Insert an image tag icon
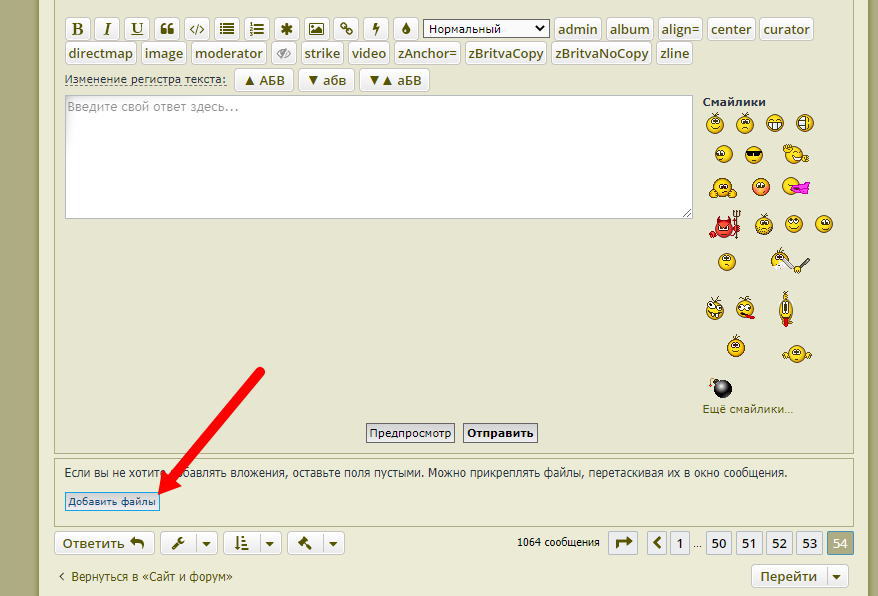The image size is (878, 596). (316, 29)
